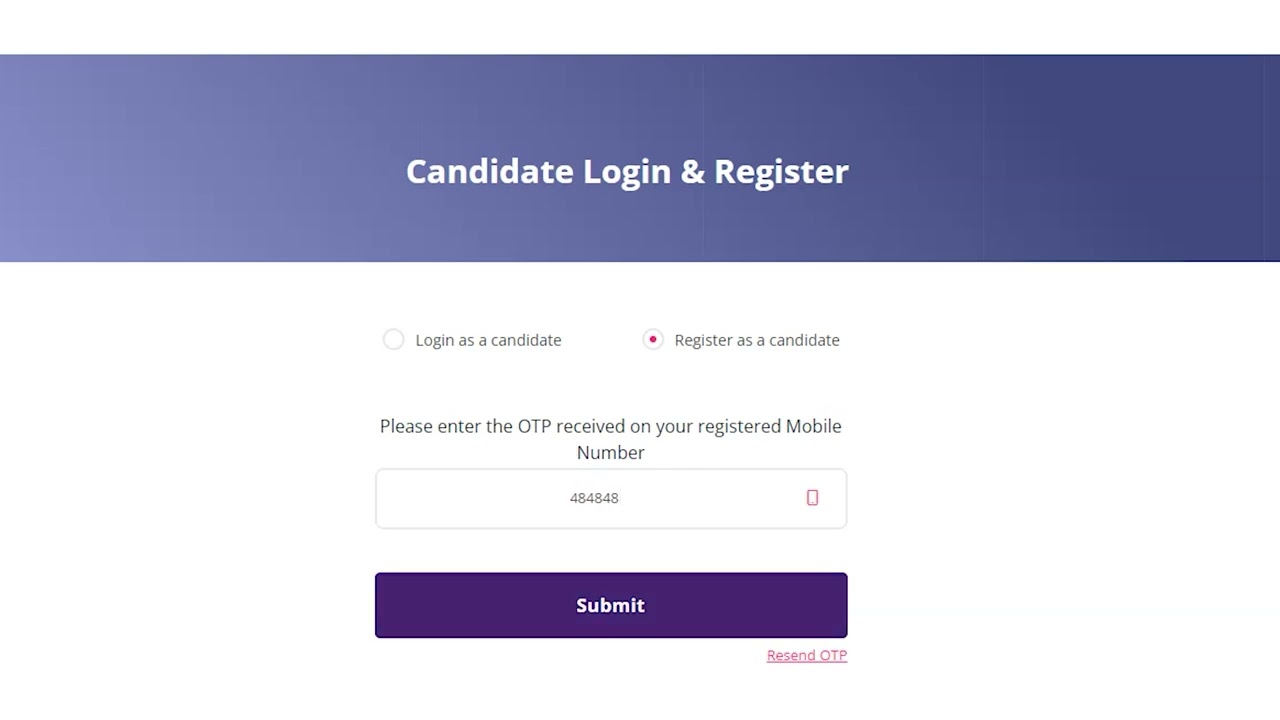Click the "Login as a candidate" label text
1280x720 pixels.
point(488,340)
